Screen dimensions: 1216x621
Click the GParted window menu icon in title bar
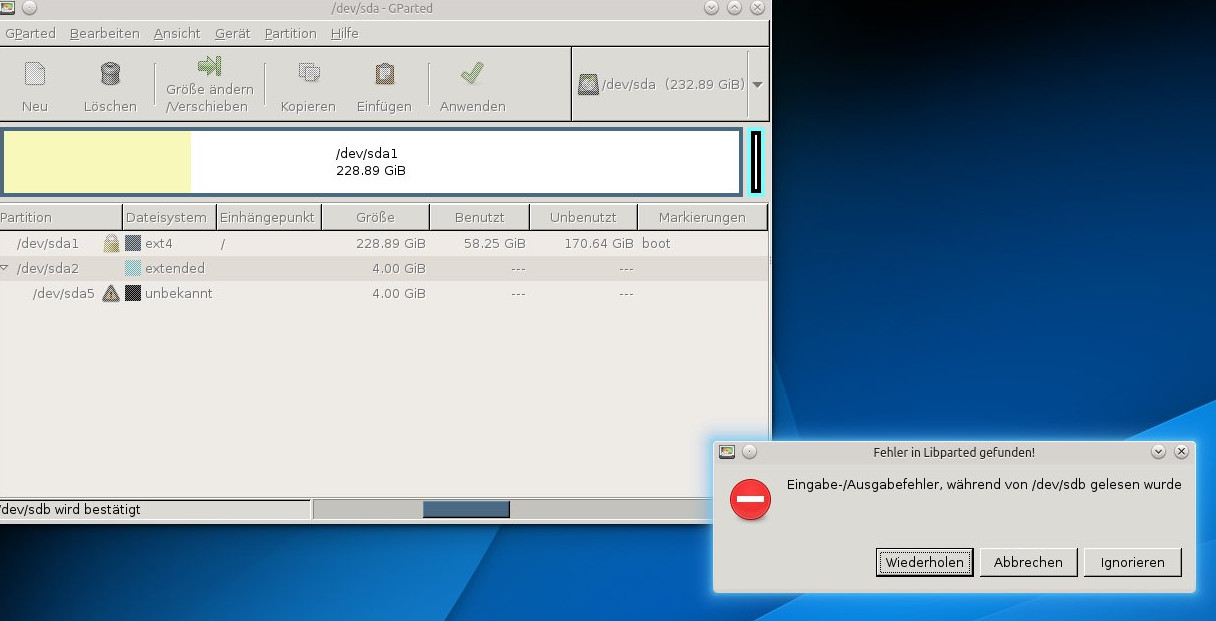pyautogui.click(x=8, y=8)
